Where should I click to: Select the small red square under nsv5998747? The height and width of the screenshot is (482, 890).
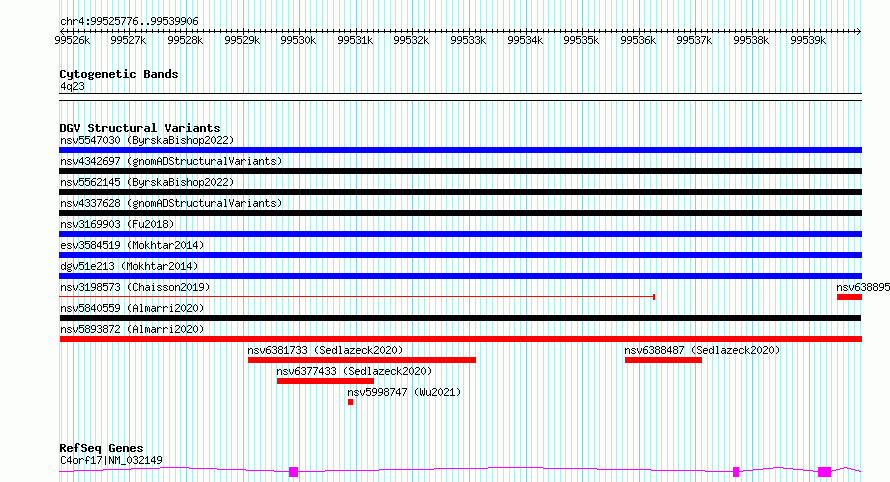point(350,402)
